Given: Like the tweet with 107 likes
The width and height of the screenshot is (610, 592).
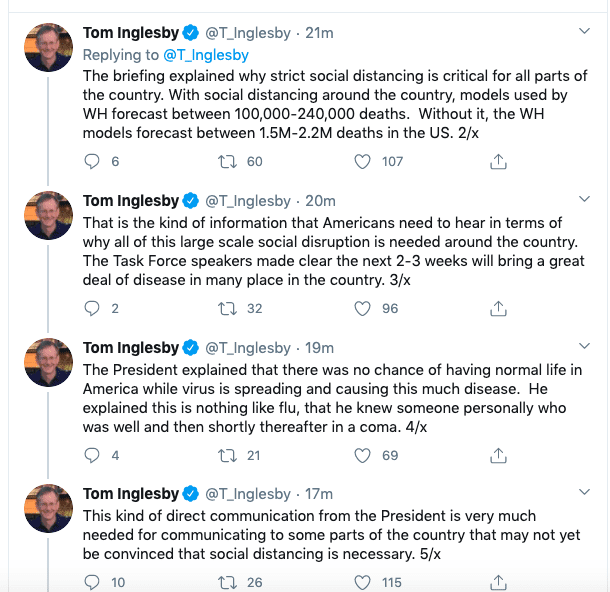Looking at the screenshot, I should (x=365, y=162).
